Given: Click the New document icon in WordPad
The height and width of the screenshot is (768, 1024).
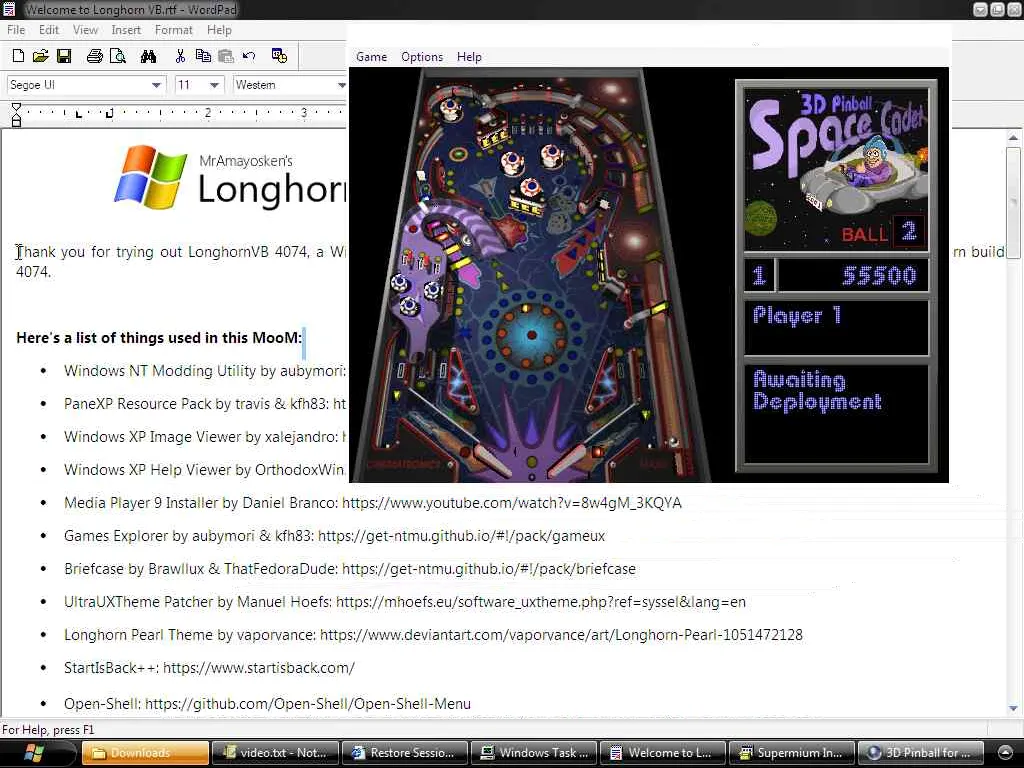Looking at the screenshot, I should (18, 56).
